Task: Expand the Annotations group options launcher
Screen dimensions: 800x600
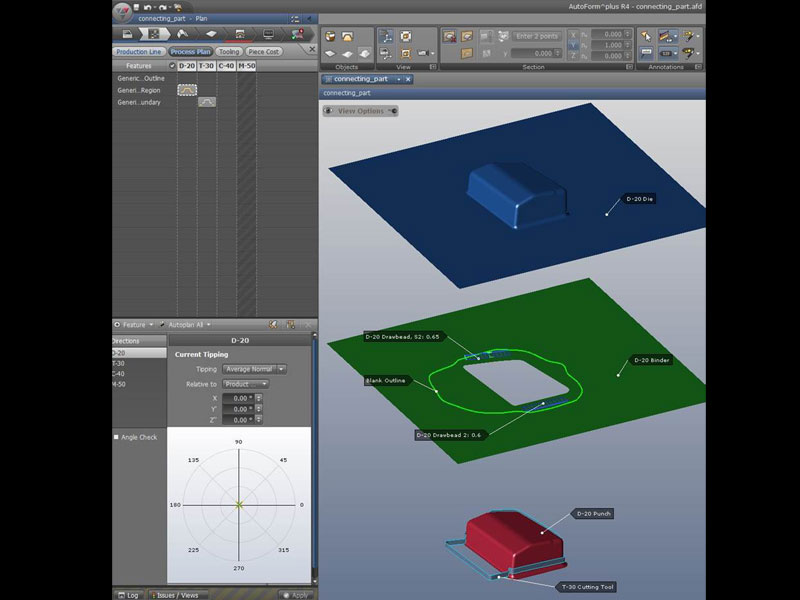Action: [x=698, y=67]
